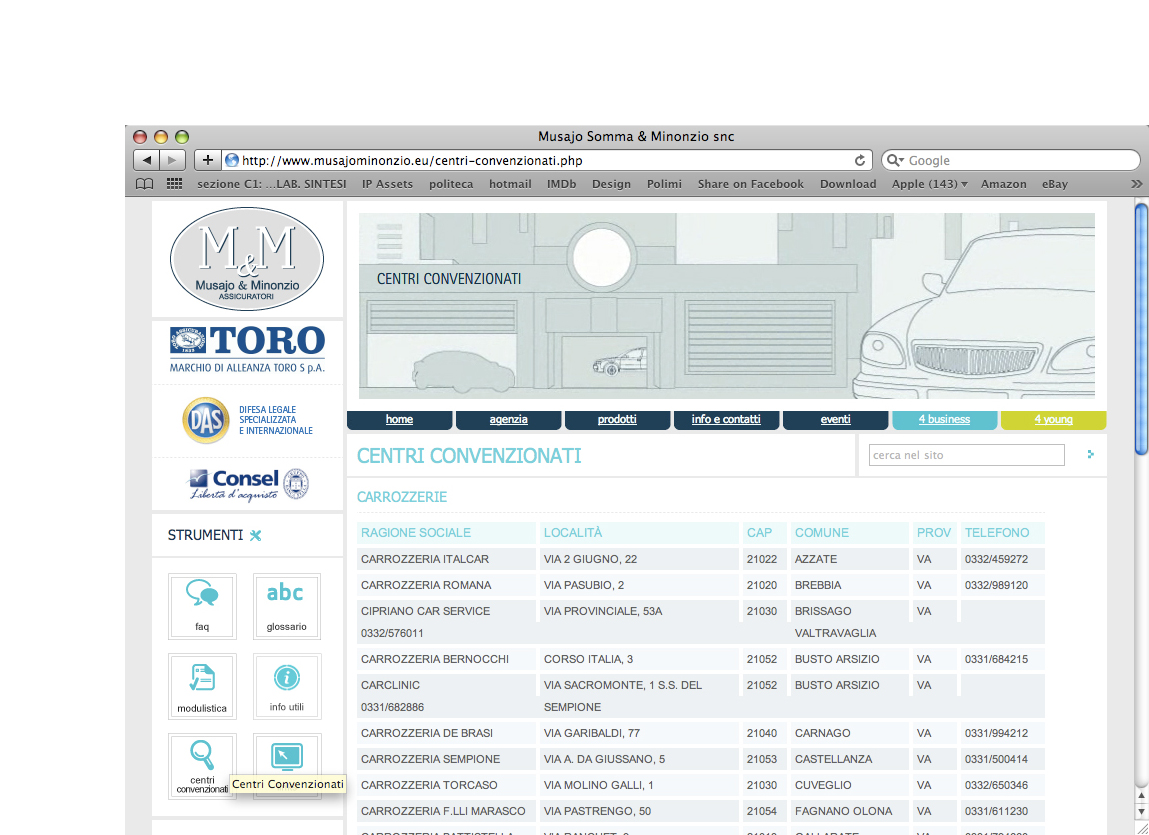Open the bookmarks book icon
Viewport: 1149px width, 835px height.
145,184
